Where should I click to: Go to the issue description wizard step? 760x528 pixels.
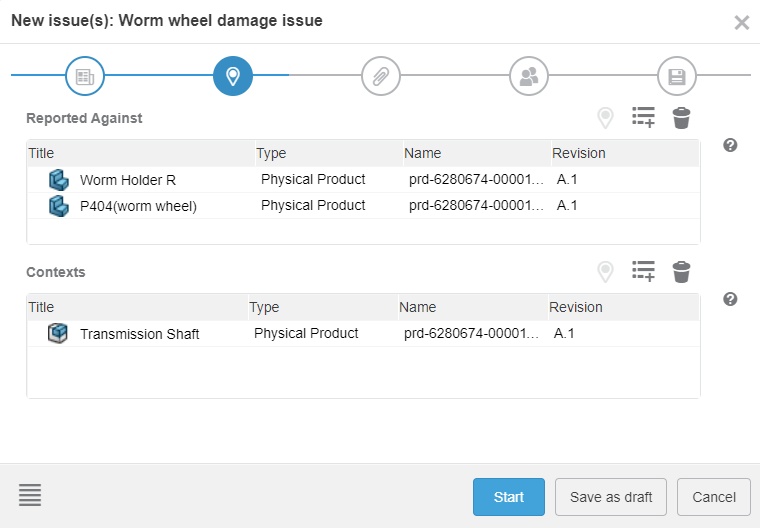point(85,76)
